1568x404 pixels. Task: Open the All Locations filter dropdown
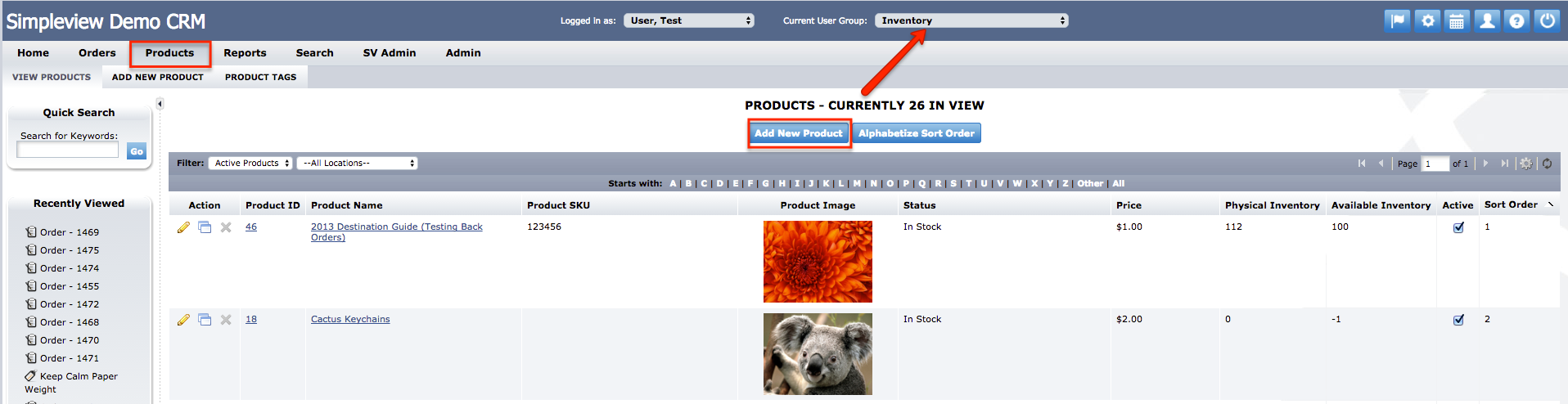point(357,164)
